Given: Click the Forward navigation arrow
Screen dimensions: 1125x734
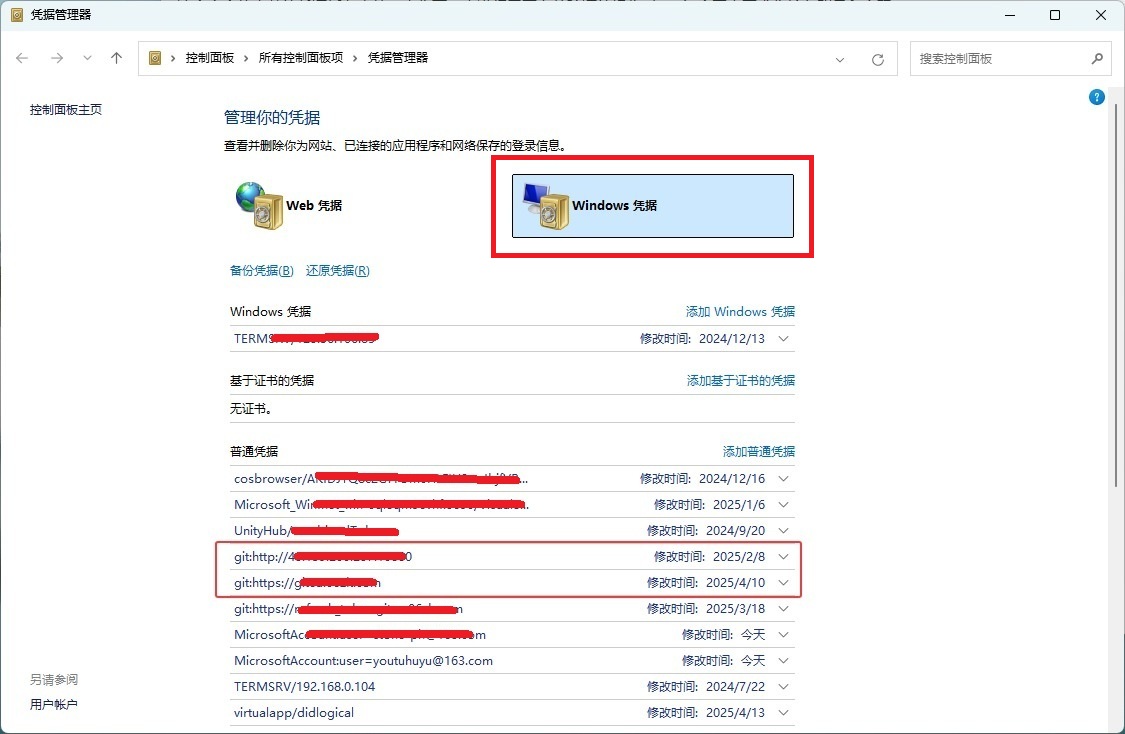Looking at the screenshot, I should tap(57, 58).
